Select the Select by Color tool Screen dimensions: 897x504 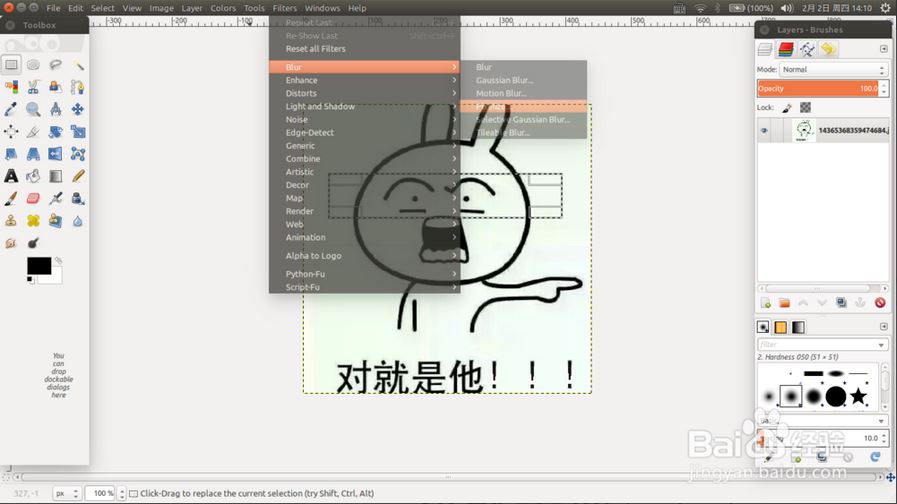click(x=11, y=87)
